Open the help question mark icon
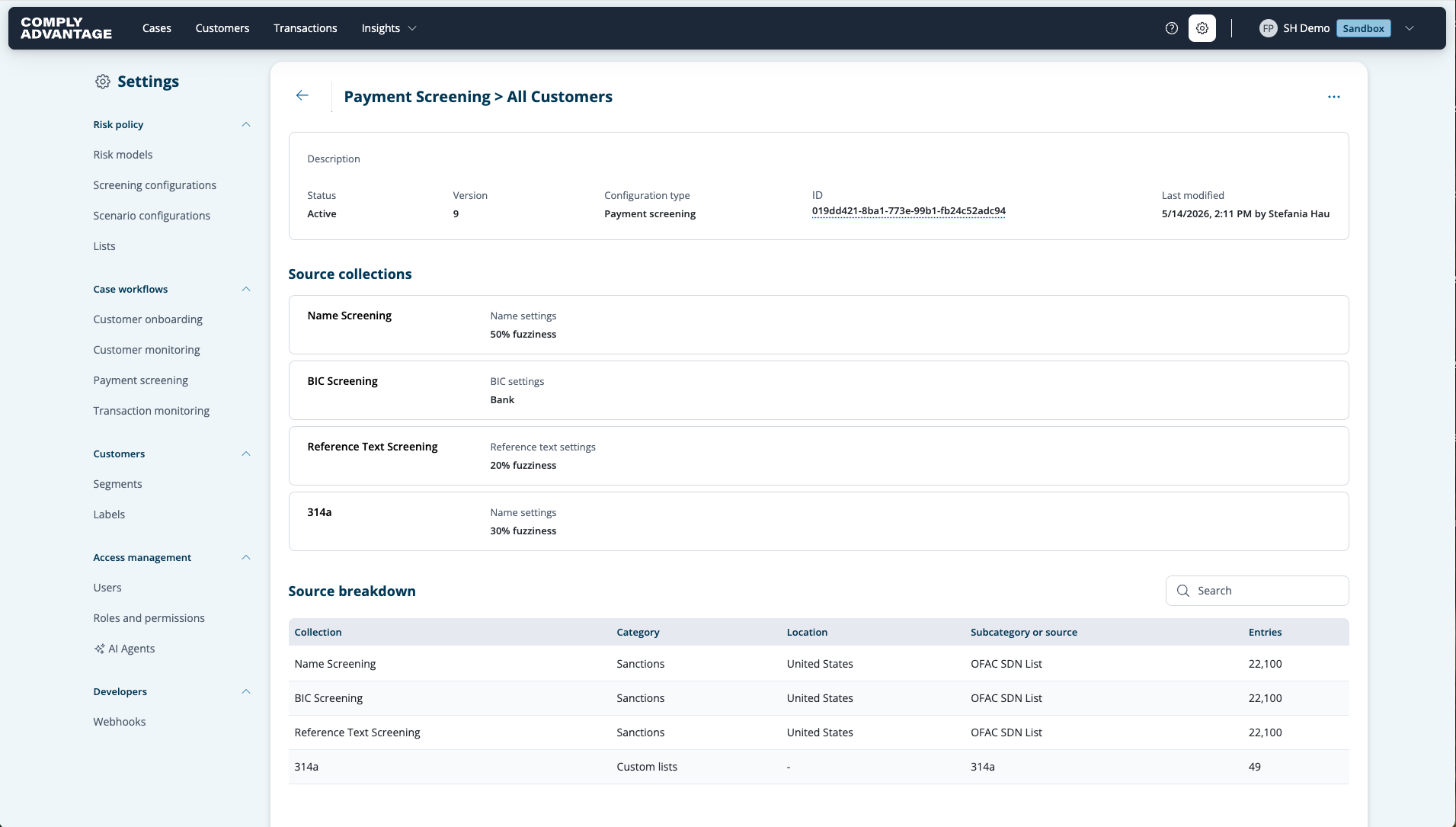Viewport: 1456px width, 827px height. coord(1172,28)
